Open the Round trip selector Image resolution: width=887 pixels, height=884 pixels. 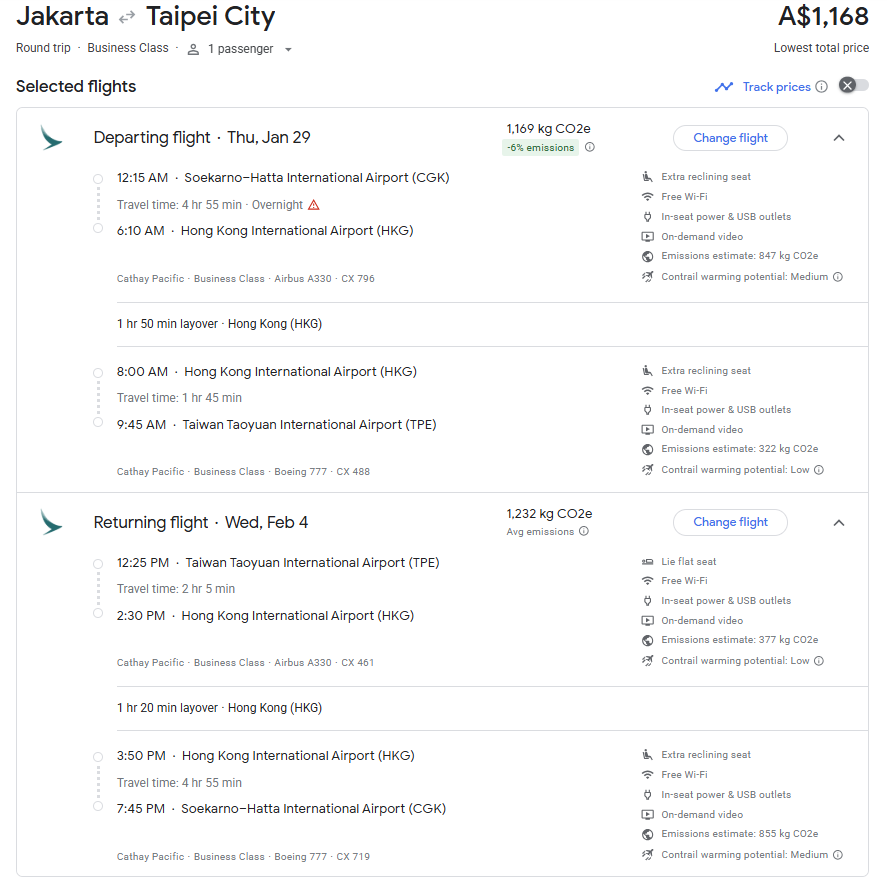click(x=43, y=48)
